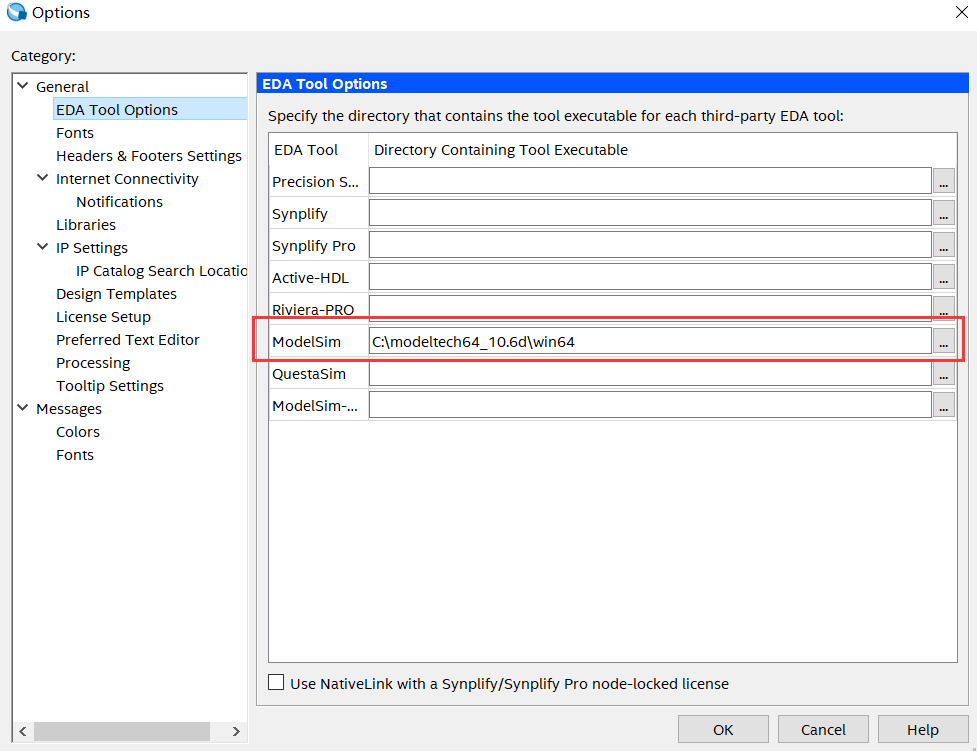Viewport: 977px width, 751px height.
Task: Click the Precision Synthesis path field
Action: (650, 181)
